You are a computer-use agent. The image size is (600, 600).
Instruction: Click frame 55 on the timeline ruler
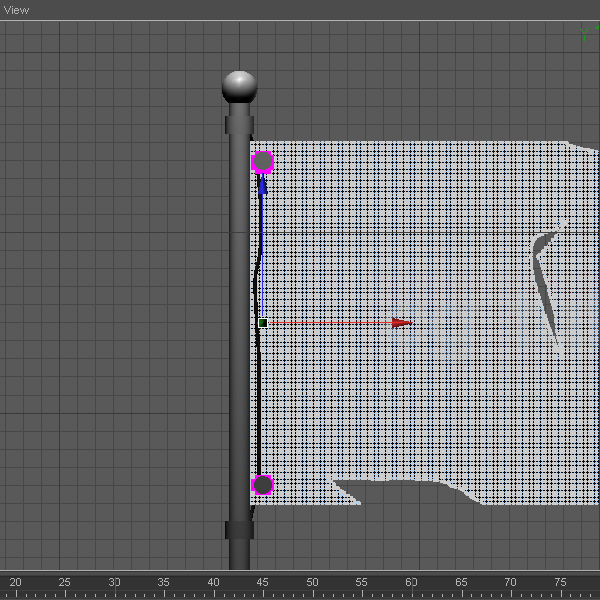pos(362,582)
